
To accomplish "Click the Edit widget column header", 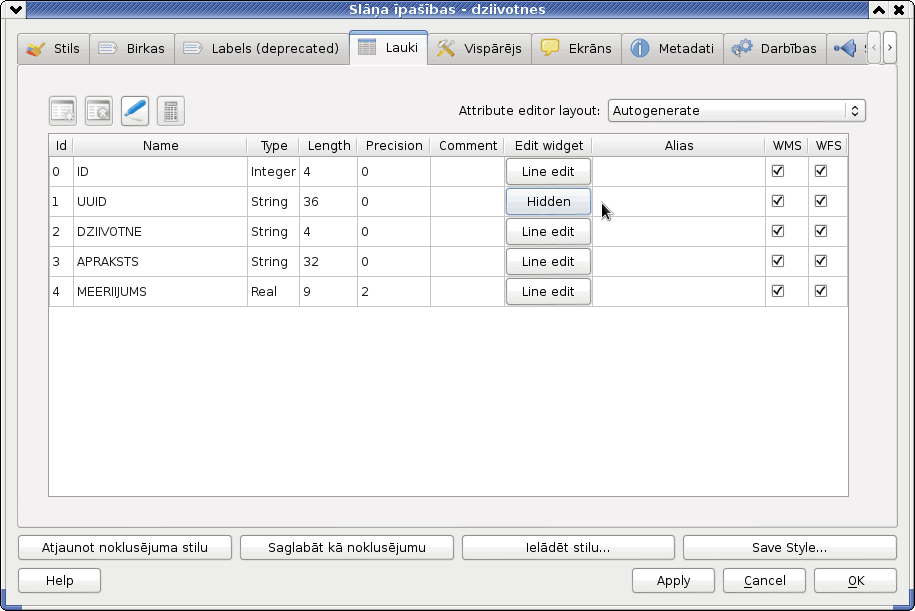I will pos(549,146).
